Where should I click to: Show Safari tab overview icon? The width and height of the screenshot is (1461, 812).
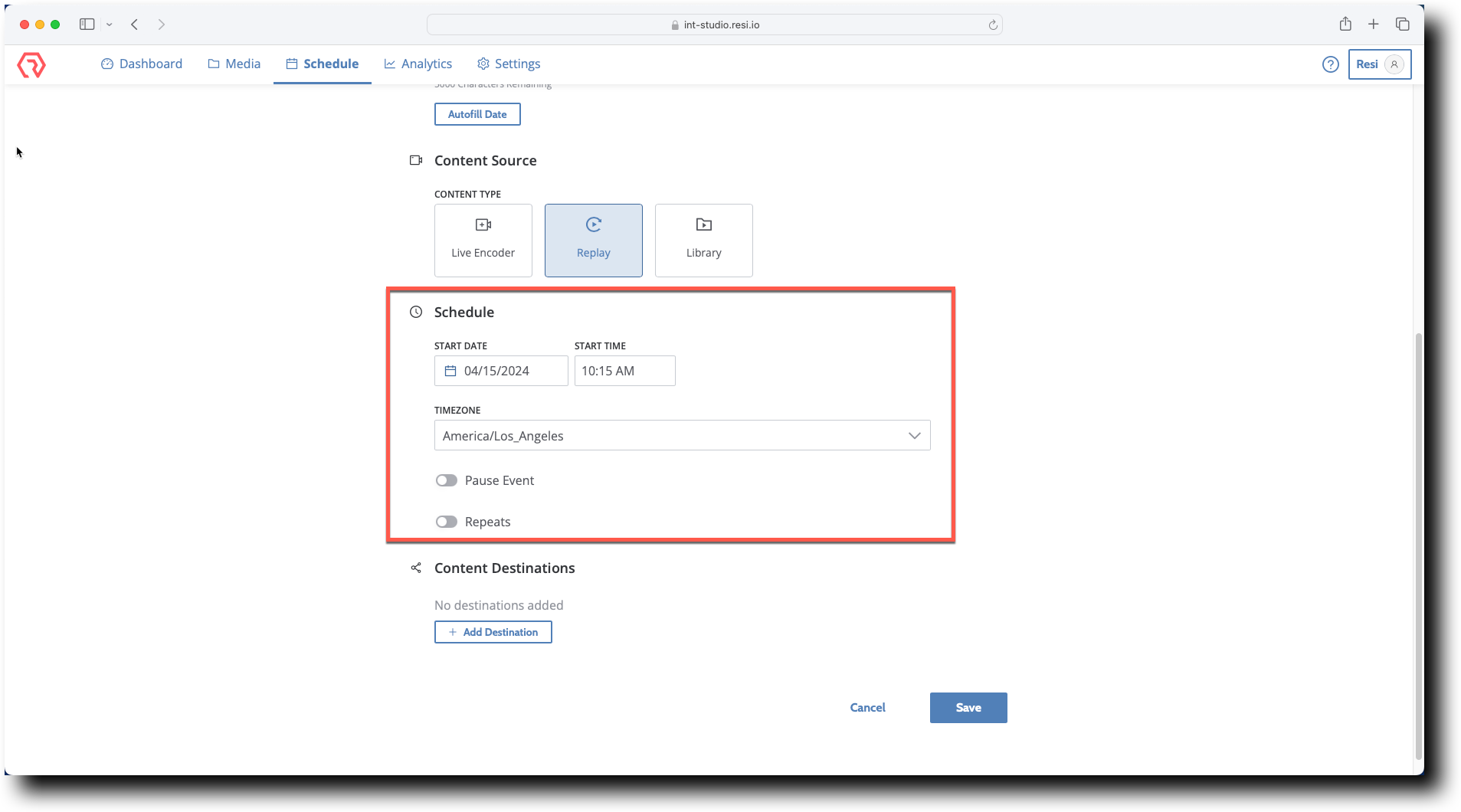(1403, 25)
